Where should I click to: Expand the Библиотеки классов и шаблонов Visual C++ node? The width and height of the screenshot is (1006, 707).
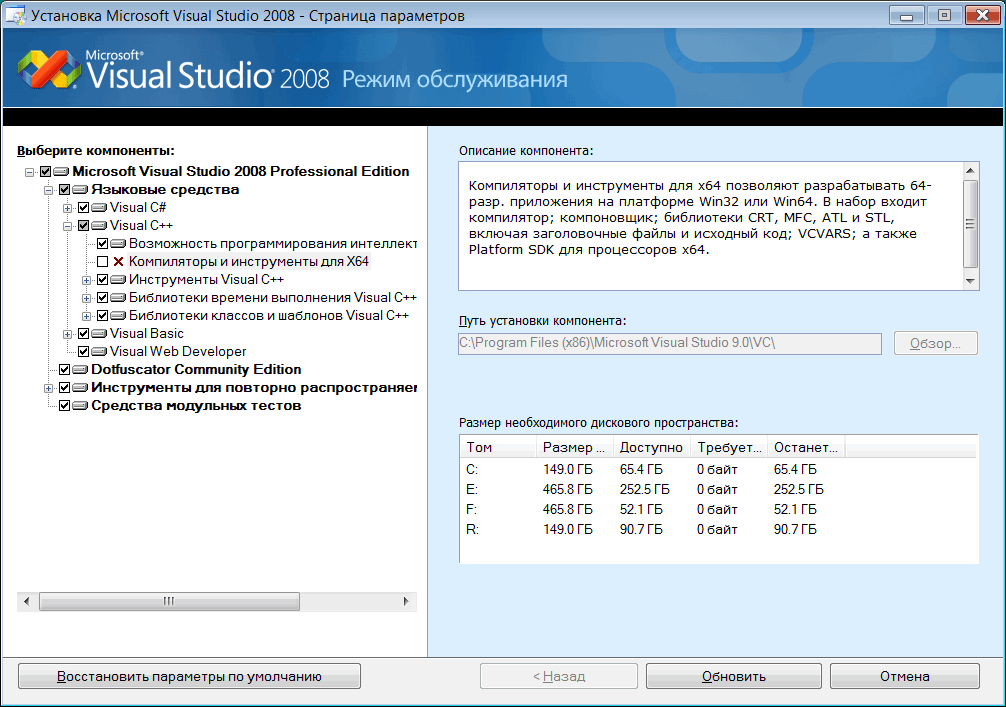point(87,316)
